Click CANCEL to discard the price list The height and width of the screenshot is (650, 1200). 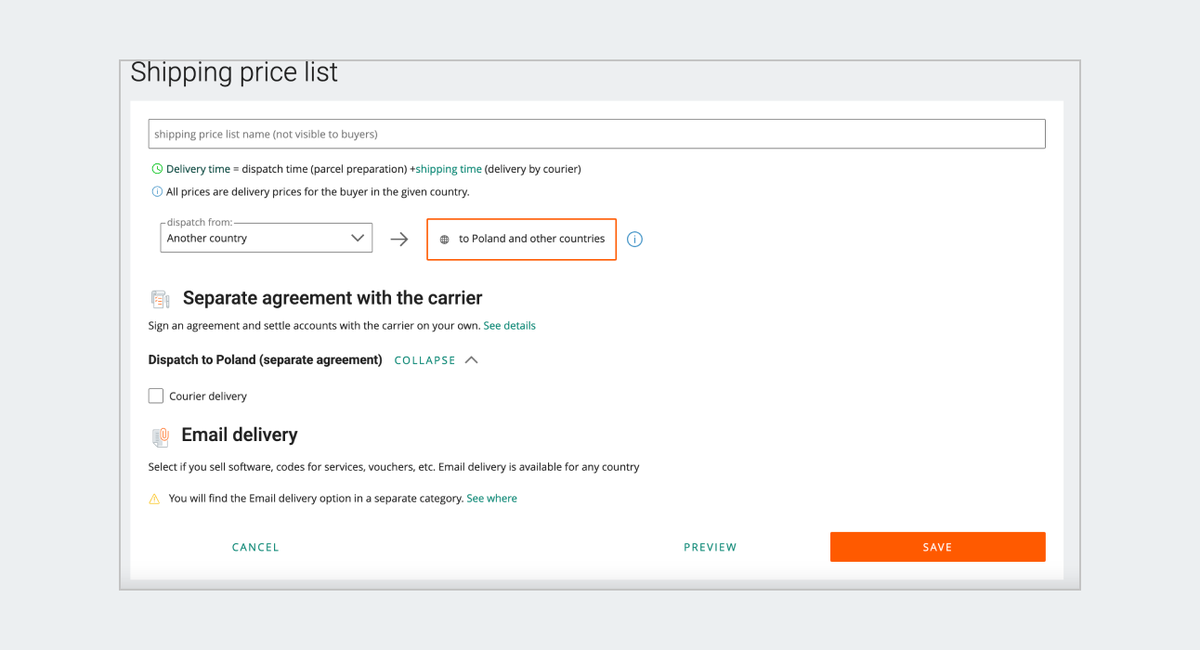pos(255,547)
